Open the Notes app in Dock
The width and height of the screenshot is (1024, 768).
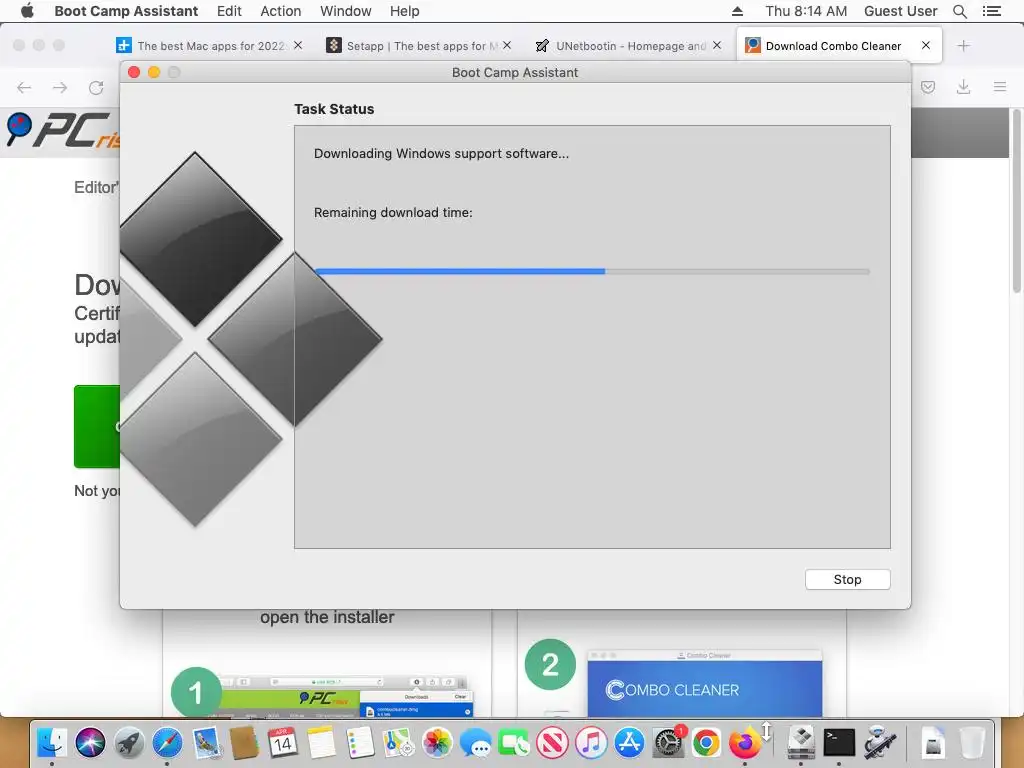(321, 743)
